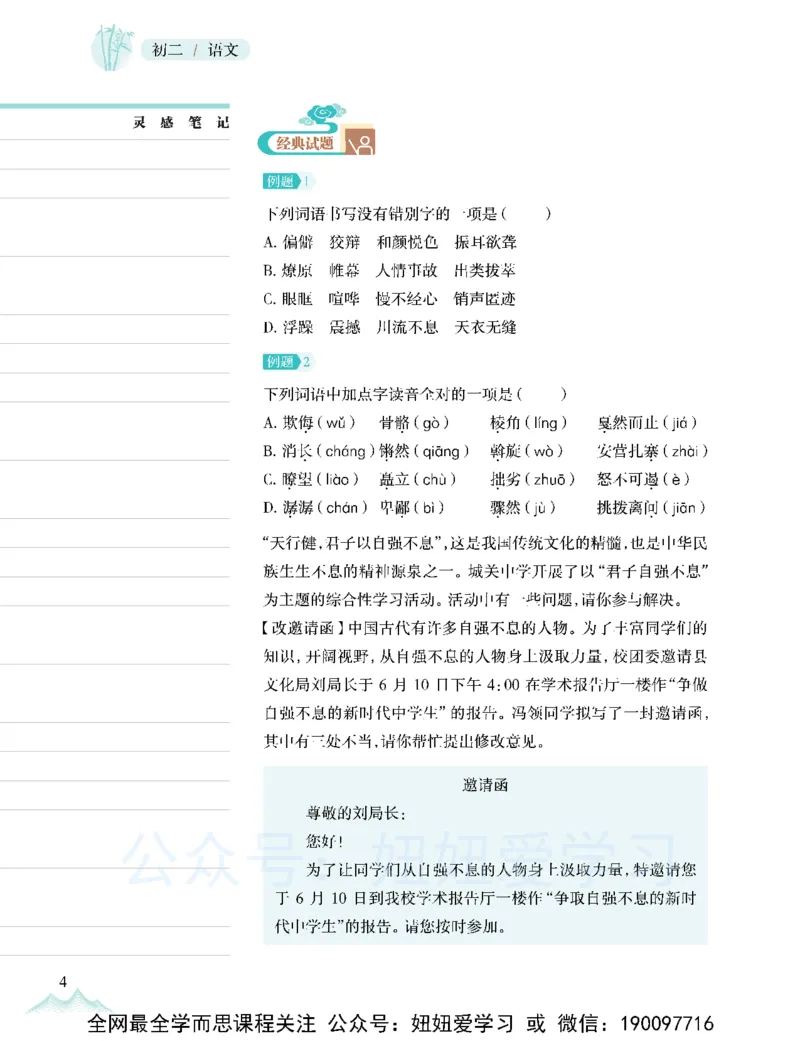
Task: Select the word 喧哗
Action: [x=344, y=299]
